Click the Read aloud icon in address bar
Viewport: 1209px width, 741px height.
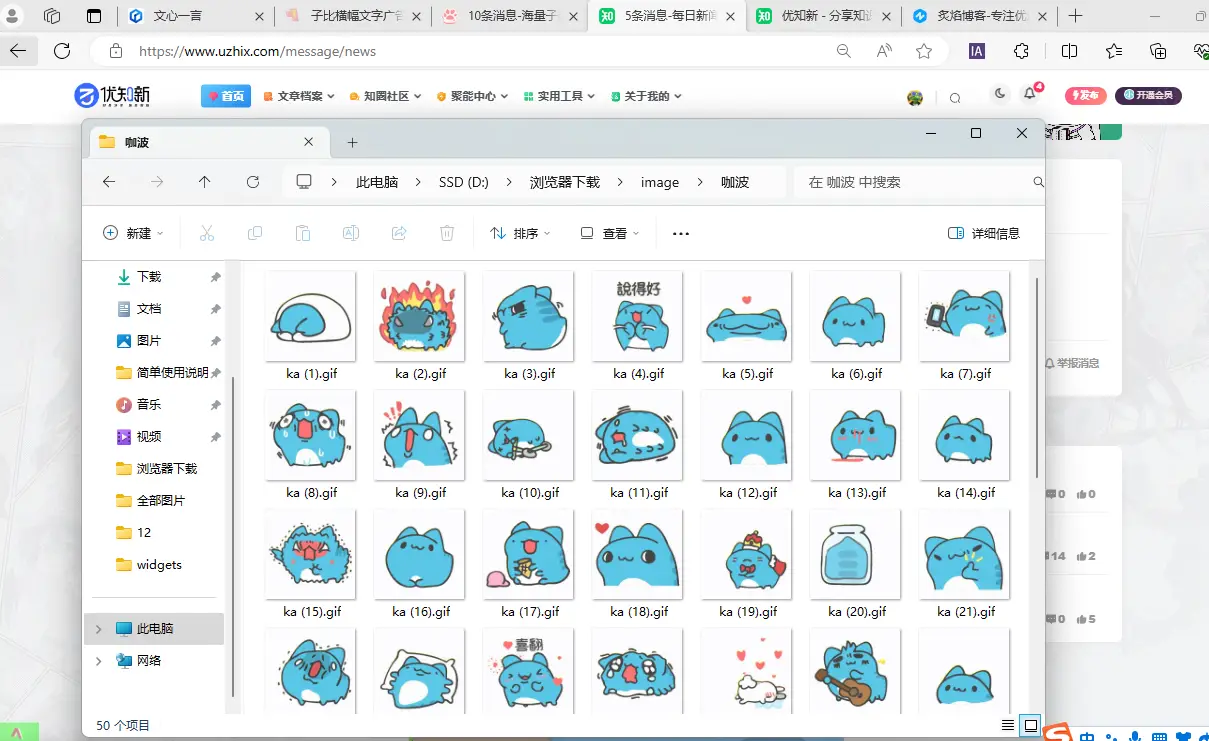884,51
